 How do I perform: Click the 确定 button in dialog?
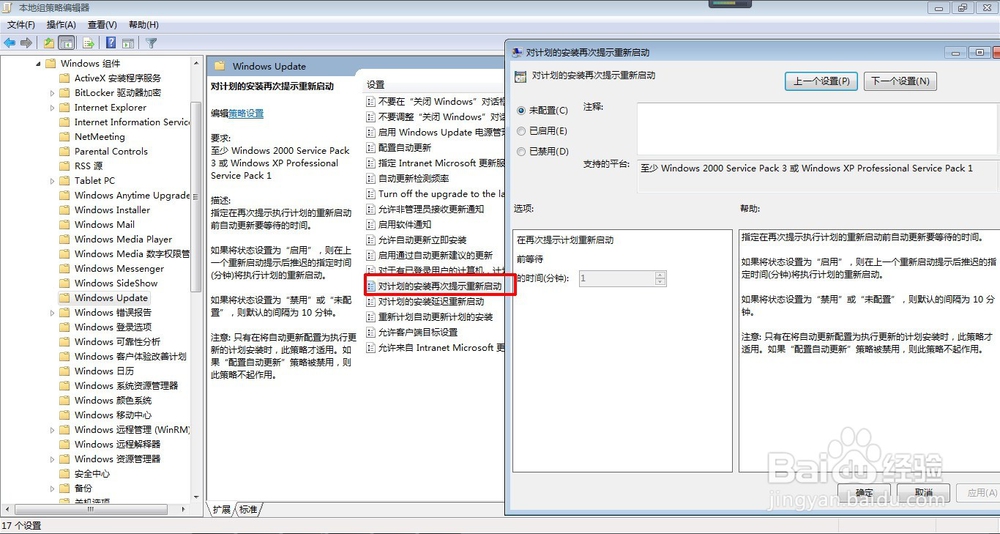[x=864, y=493]
